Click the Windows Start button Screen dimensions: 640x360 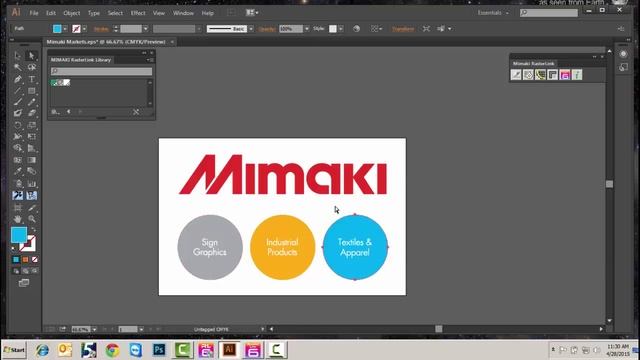tap(14, 350)
